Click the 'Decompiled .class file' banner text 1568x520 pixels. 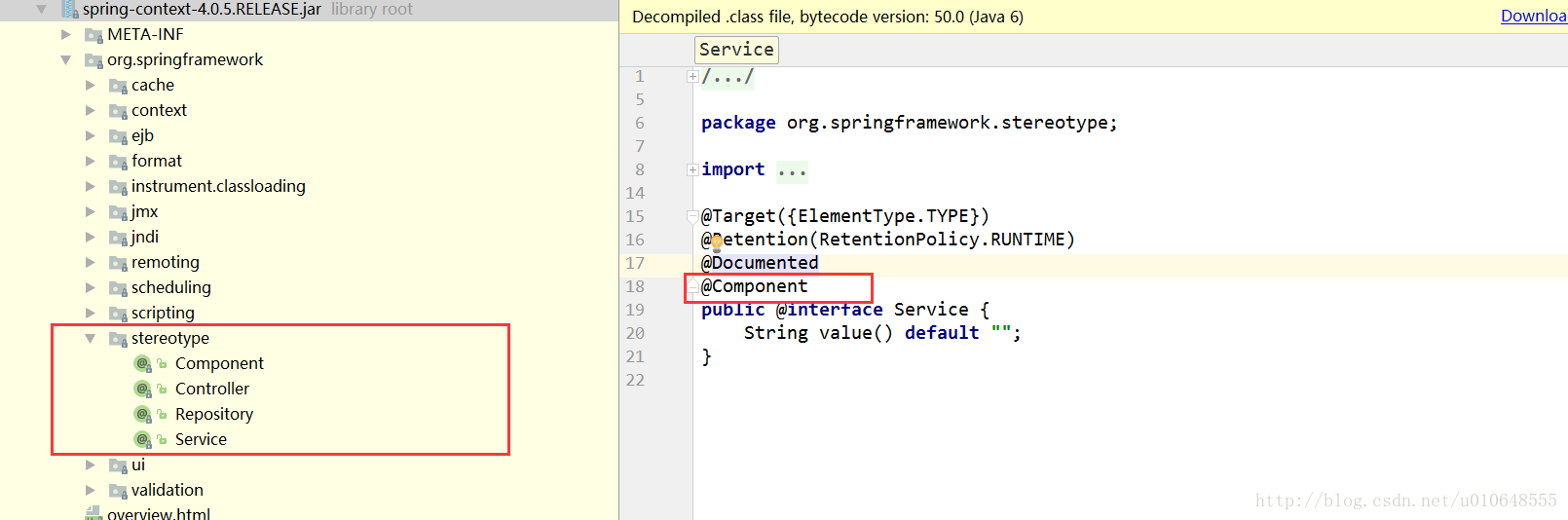828,17
